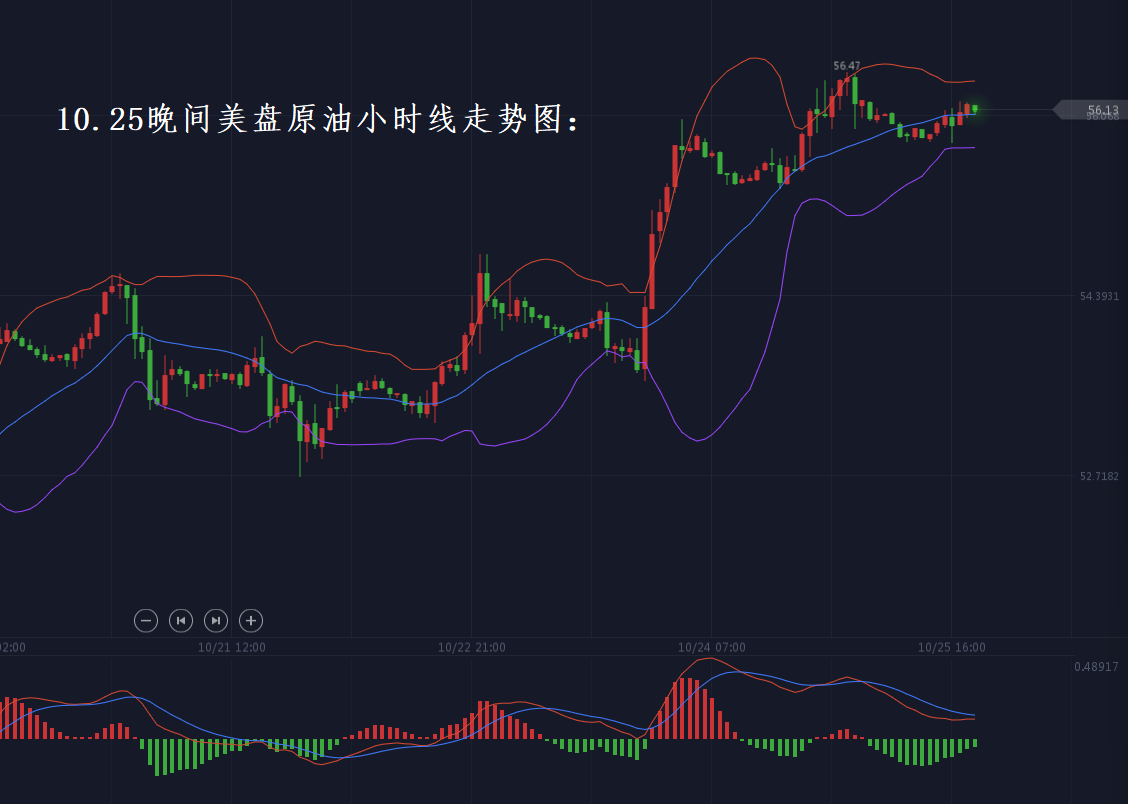
Task: Click the tall green candle under 56.47
Action: click(855, 90)
